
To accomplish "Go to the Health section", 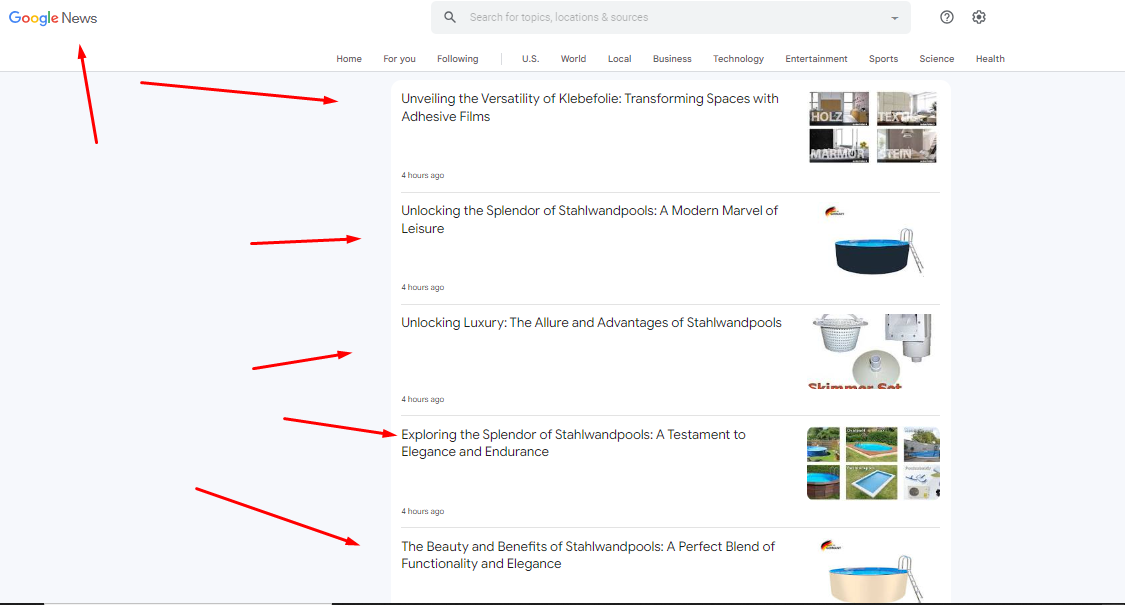I will tap(990, 59).
